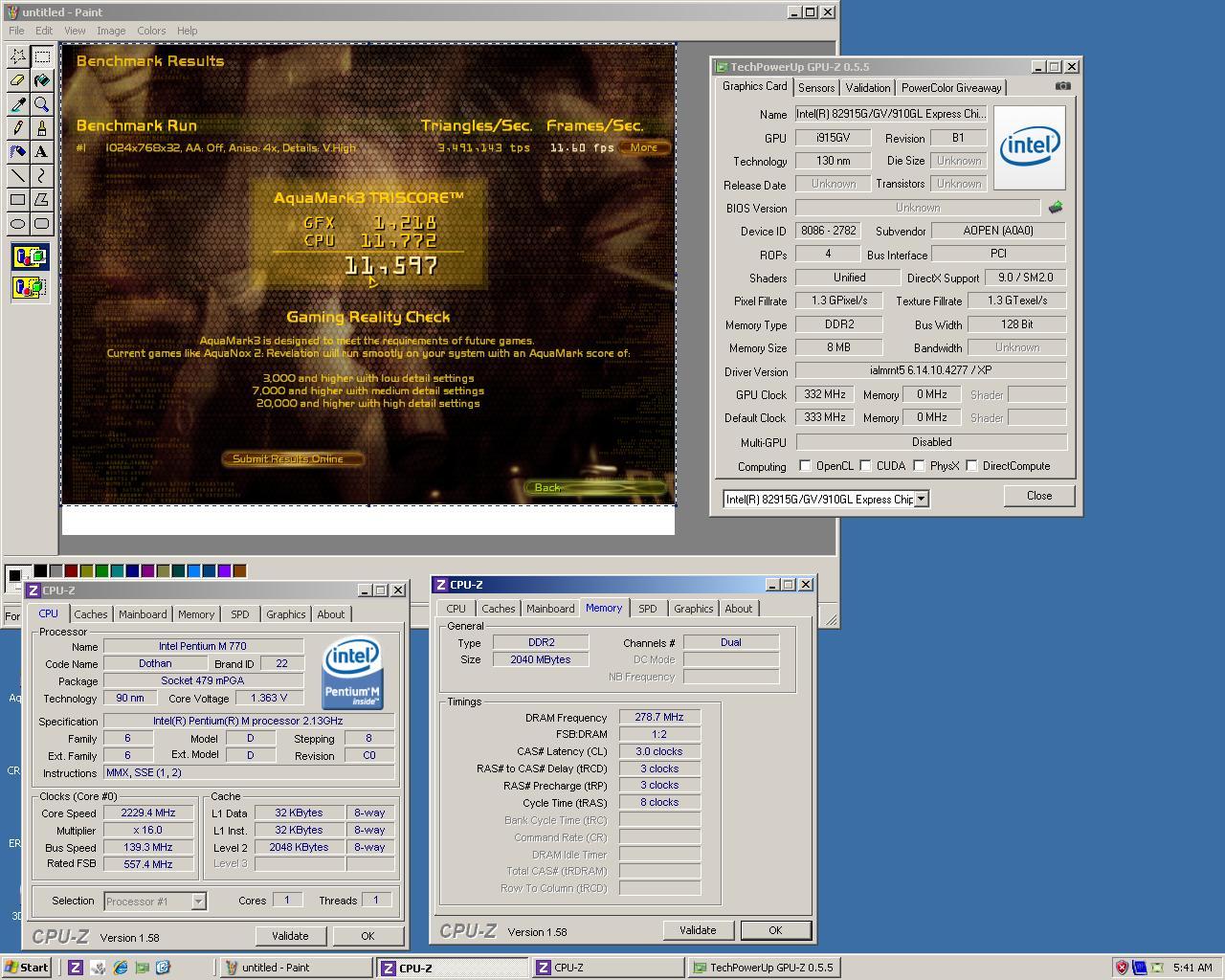Open Mainboard tab in left CPU-Z window
The width and height of the screenshot is (1225, 980).
pyautogui.click(x=143, y=614)
